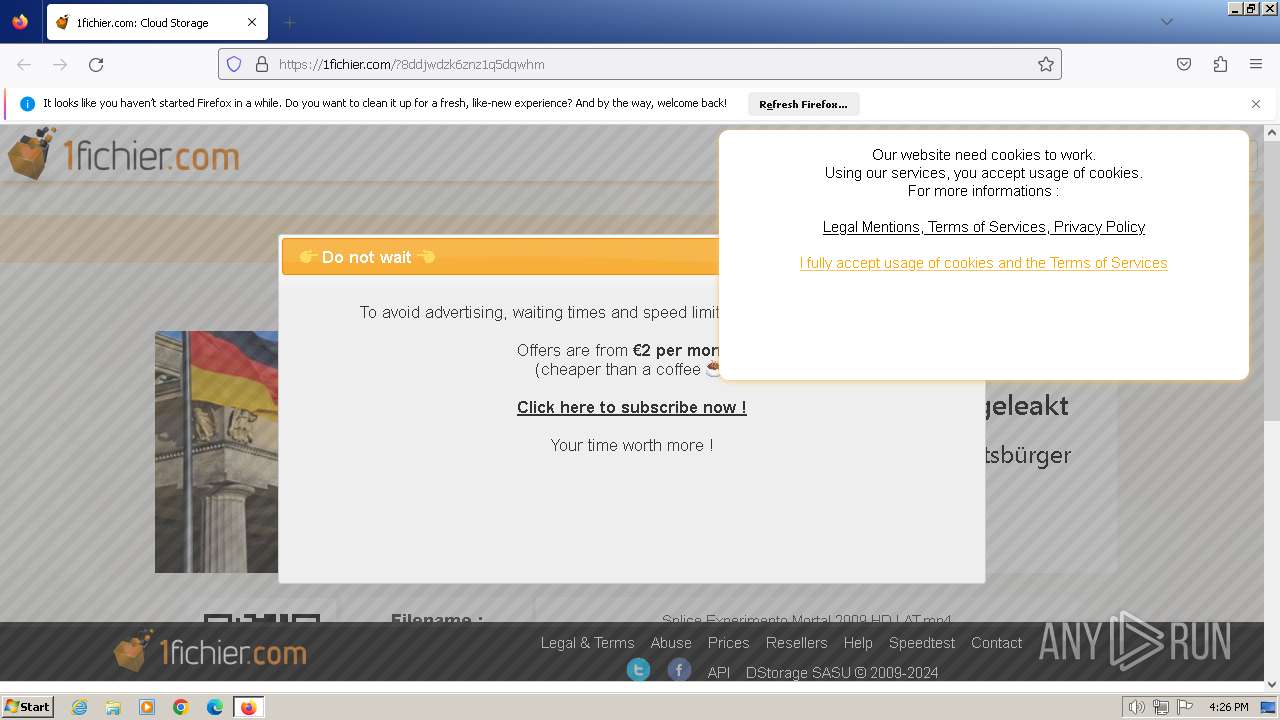Viewport: 1280px width, 720px height.
Task: Open Action Center flag tray icon
Action: pos(1185,707)
